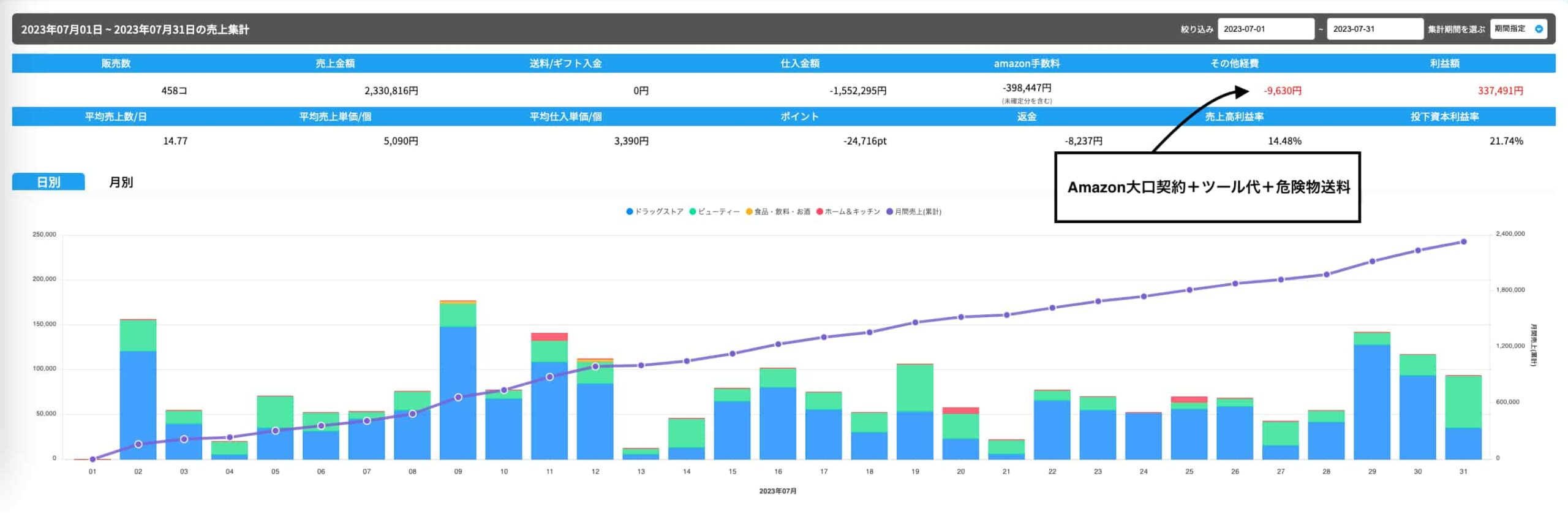Select the 仕入金額 header
Image resolution: width=1568 pixels, height=519 pixels.
pos(799,63)
